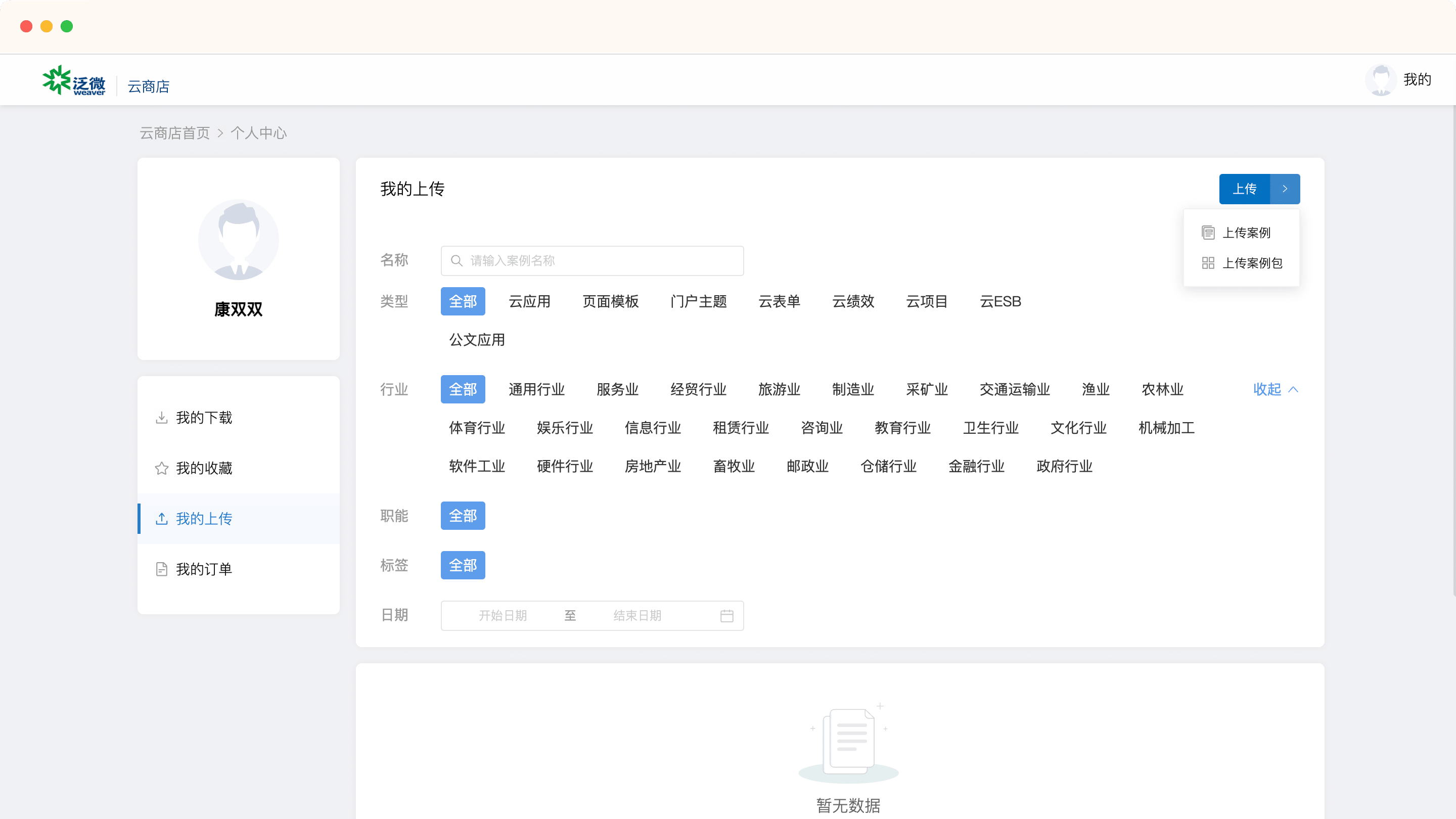Image resolution: width=1456 pixels, height=819 pixels.
Task: Filter by 金融行业 industry
Action: (976, 466)
